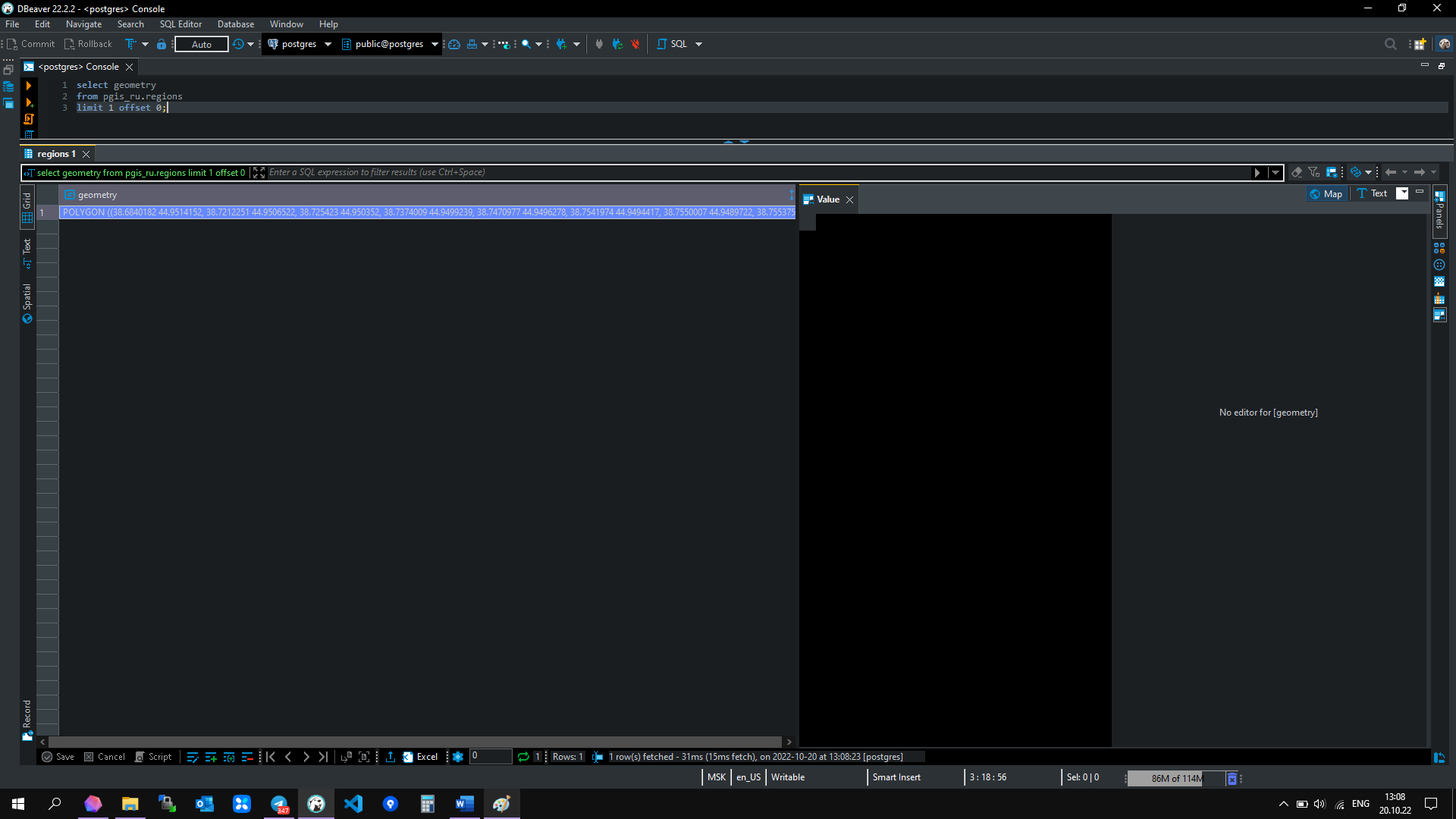1456x819 pixels.
Task: Click the Map button in Value panel
Action: tap(1326, 194)
